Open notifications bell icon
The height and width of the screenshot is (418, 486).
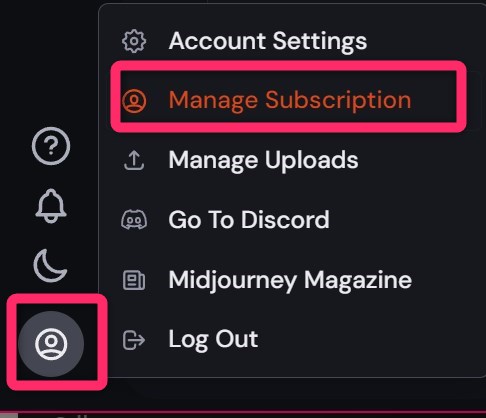pyautogui.click(x=51, y=206)
